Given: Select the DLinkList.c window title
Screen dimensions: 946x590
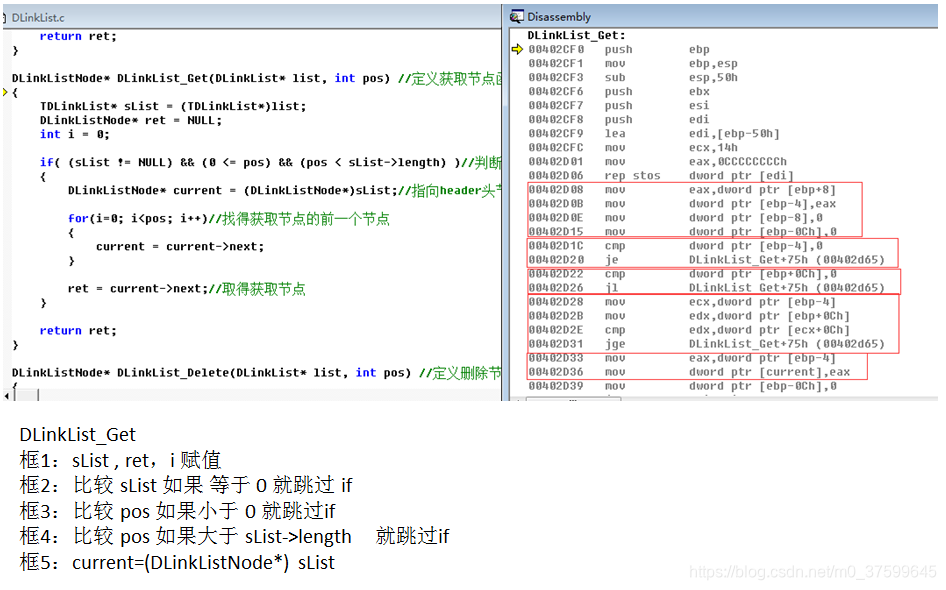Looking at the screenshot, I should tap(38, 17).
